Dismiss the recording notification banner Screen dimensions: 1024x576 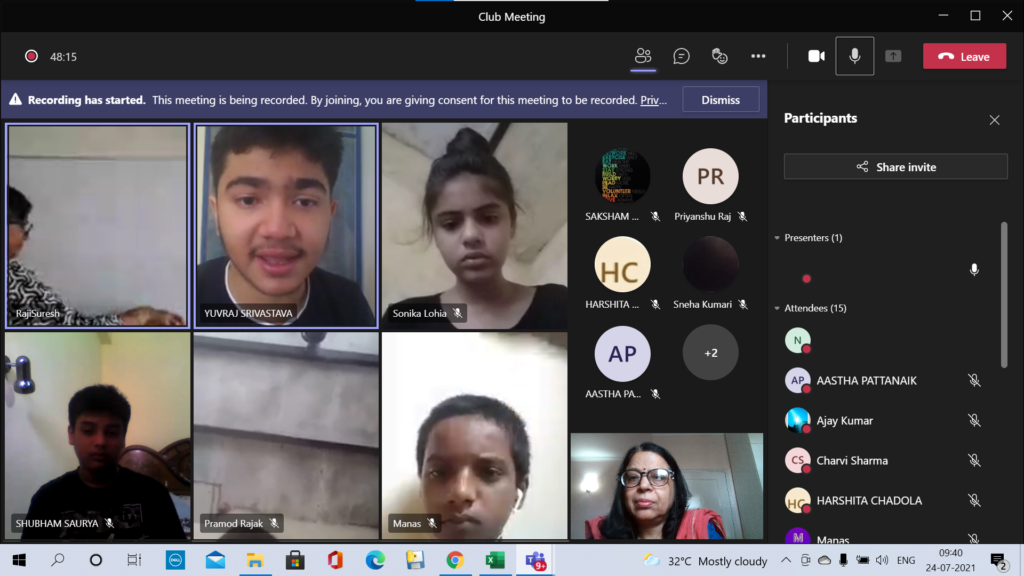[x=720, y=100]
